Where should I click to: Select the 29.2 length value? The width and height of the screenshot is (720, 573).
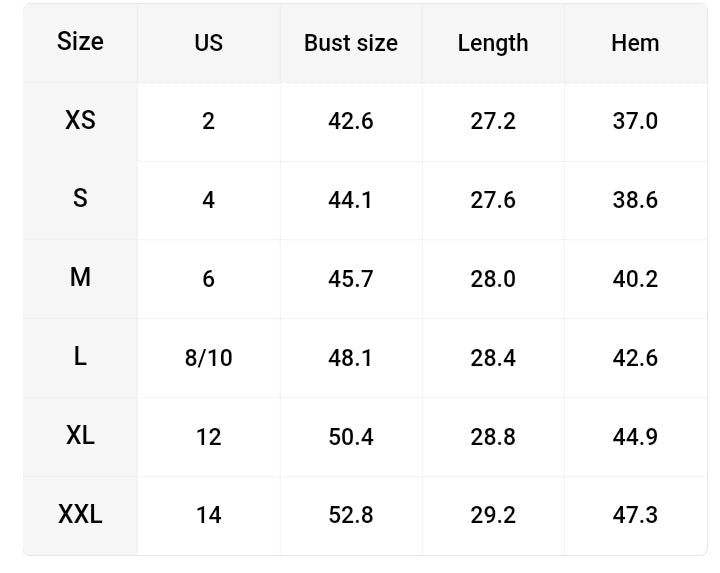point(493,515)
